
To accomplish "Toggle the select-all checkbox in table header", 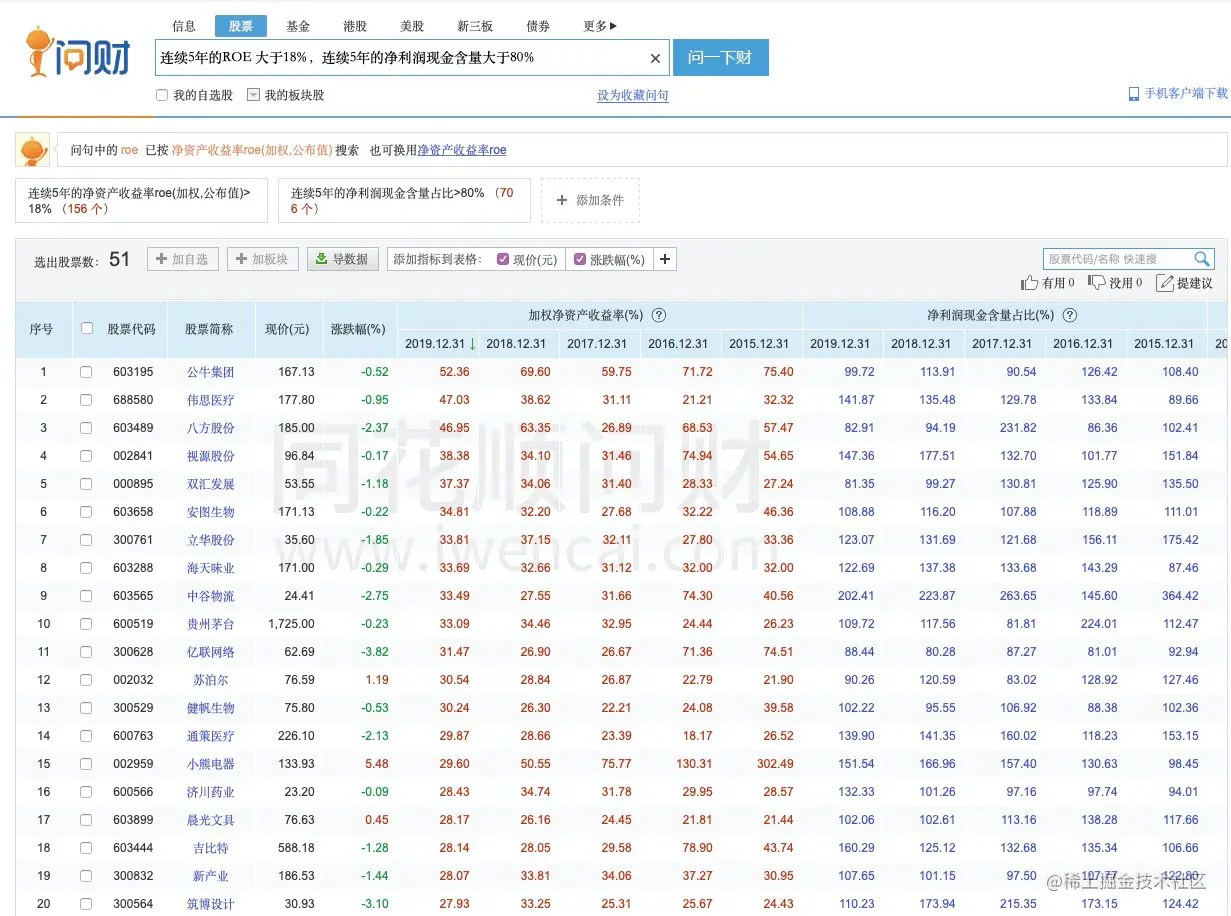I will [x=87, y=328].
